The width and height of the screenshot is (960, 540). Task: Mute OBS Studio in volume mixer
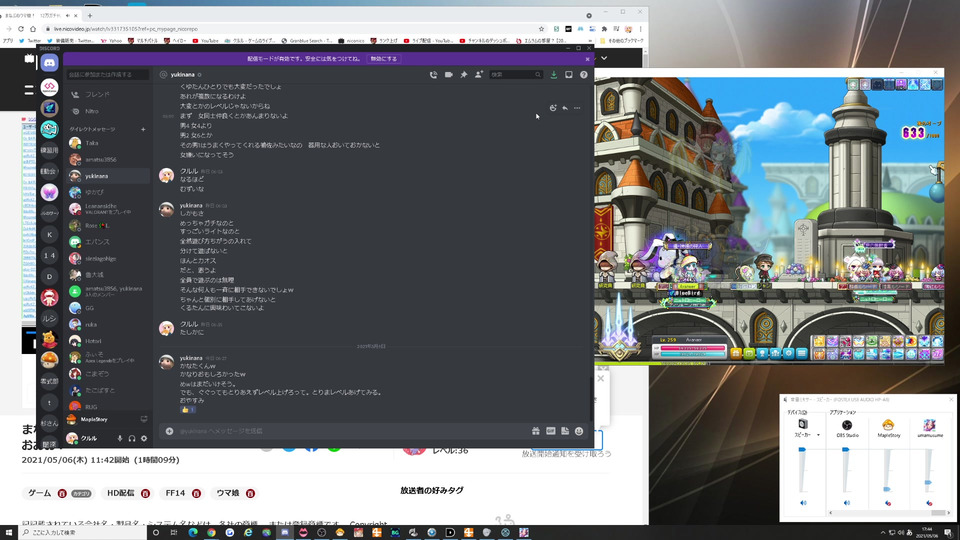[847, 503]
